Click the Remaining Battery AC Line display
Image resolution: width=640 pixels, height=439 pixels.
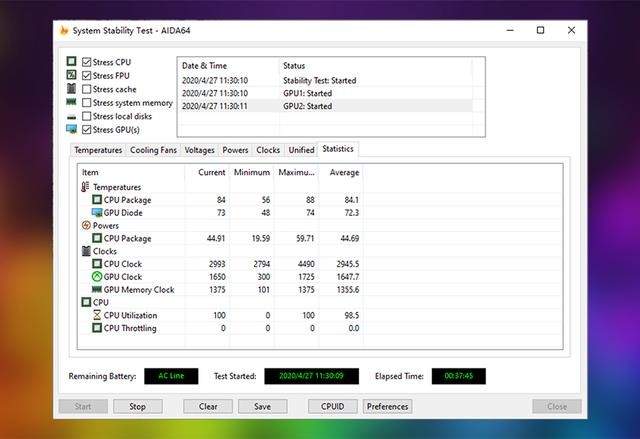pyautogui.click(x=171, y=376)
